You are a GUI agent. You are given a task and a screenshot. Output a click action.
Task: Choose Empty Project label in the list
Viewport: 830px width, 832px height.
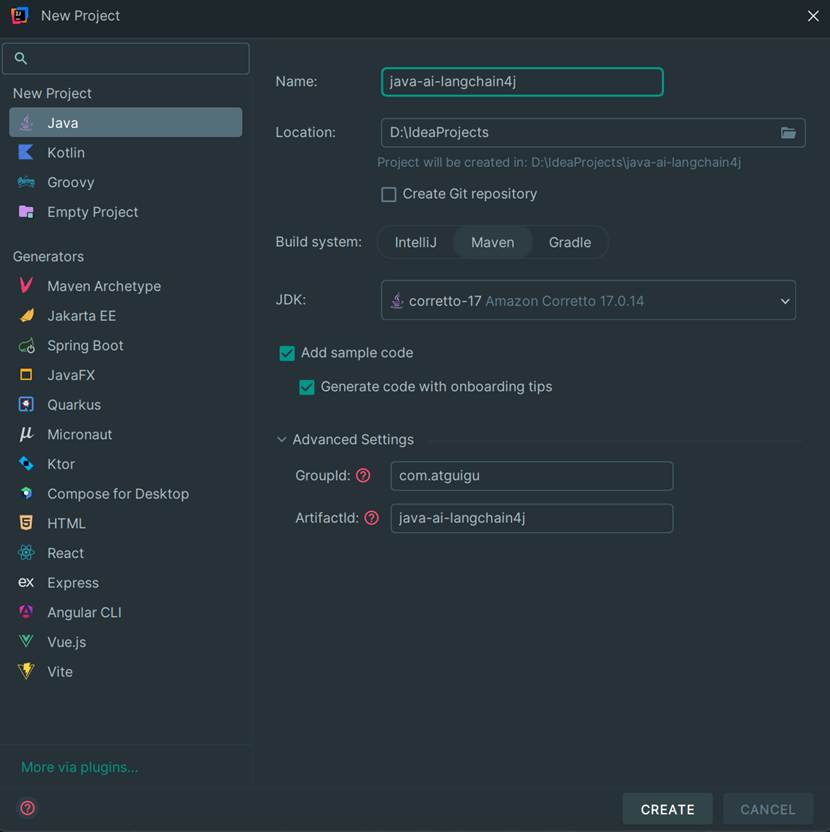93,212
